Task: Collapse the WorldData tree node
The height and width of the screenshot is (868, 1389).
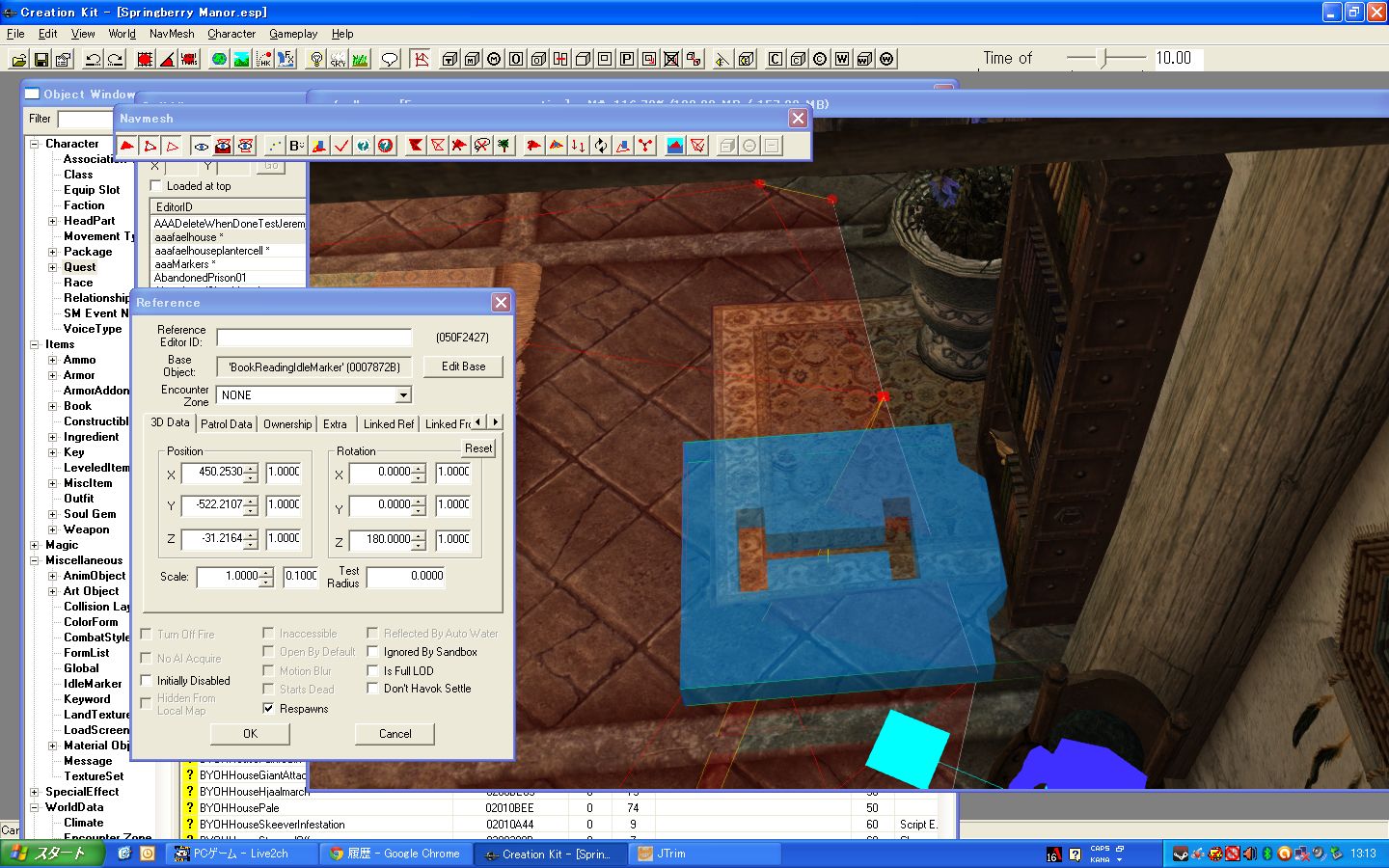Action: [x=35, y=807]
